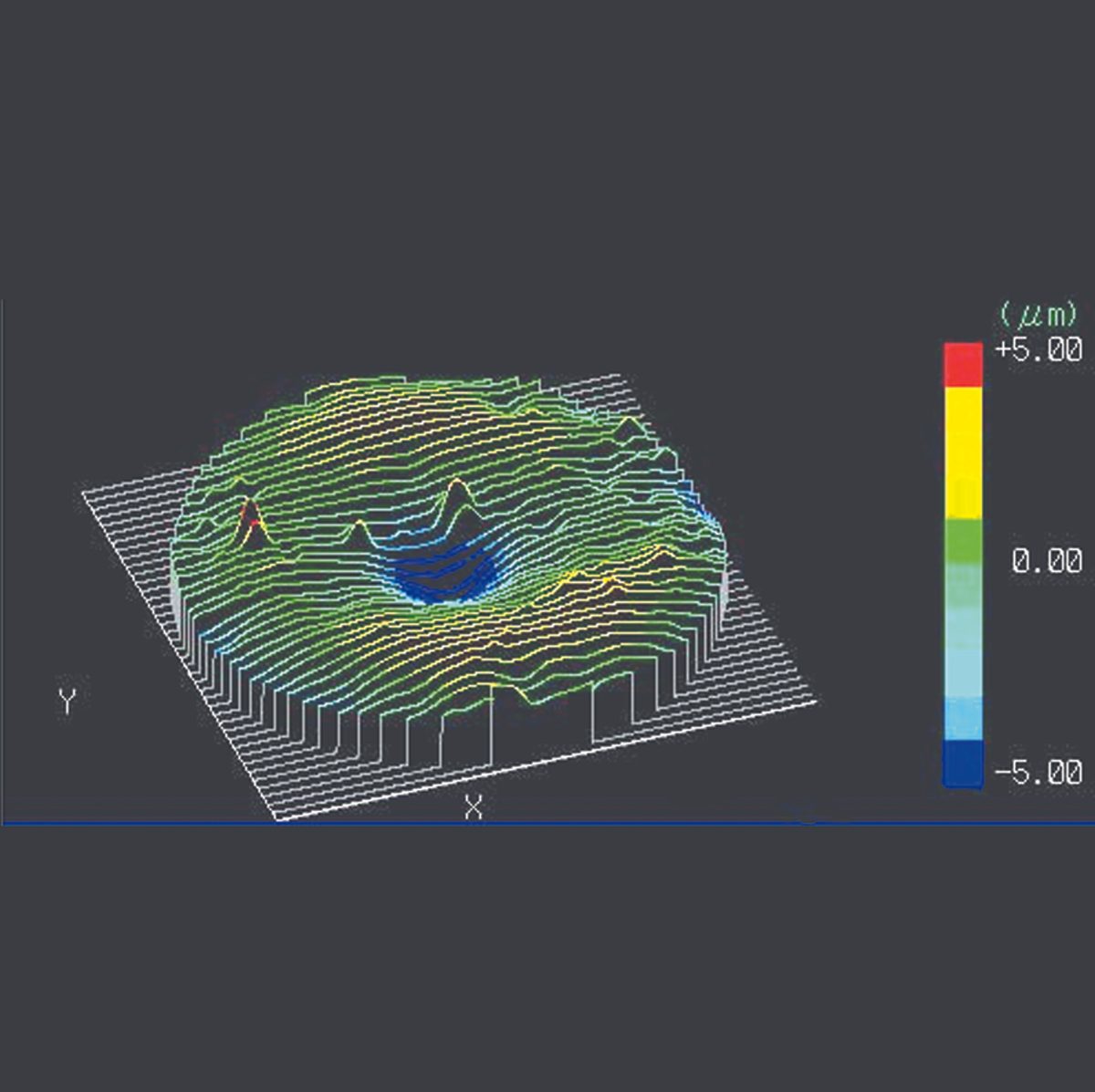Click the green band of the color scale
1095x1092 pixels.
coord(963,540)
